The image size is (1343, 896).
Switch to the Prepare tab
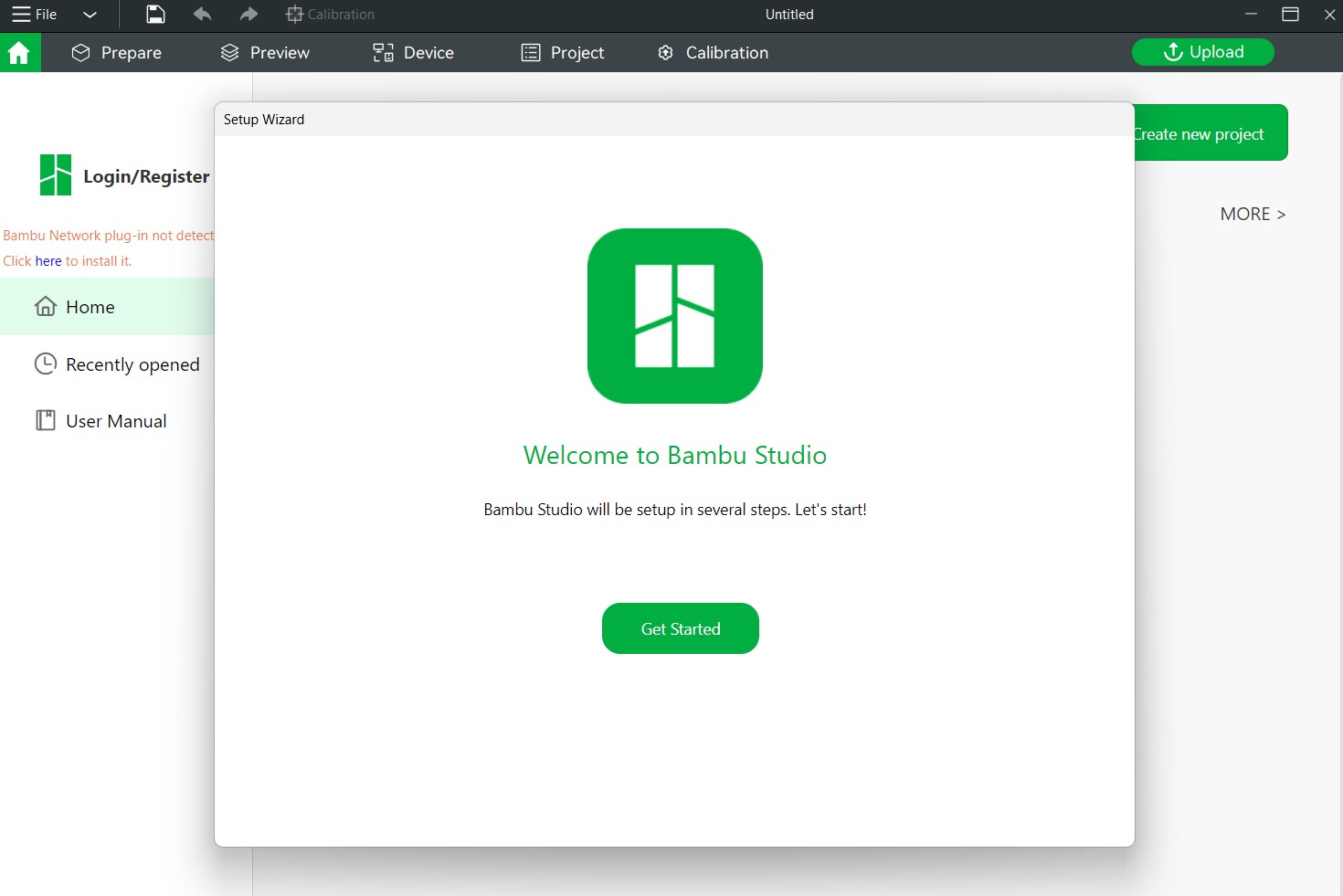pos(117,53)
